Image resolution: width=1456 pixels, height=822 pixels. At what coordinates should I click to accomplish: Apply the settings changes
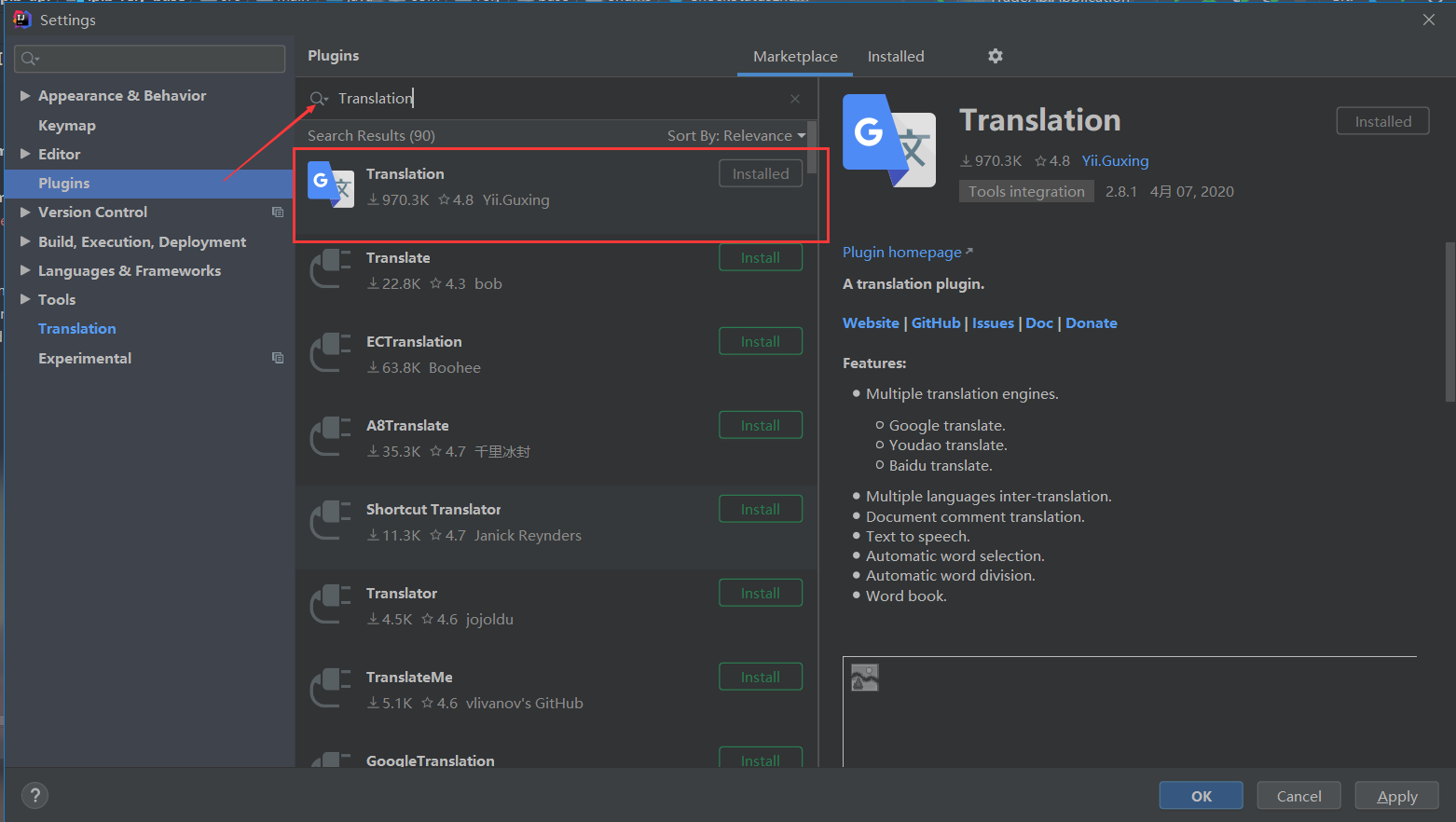pyautogui.click(x=1397, y=796)
